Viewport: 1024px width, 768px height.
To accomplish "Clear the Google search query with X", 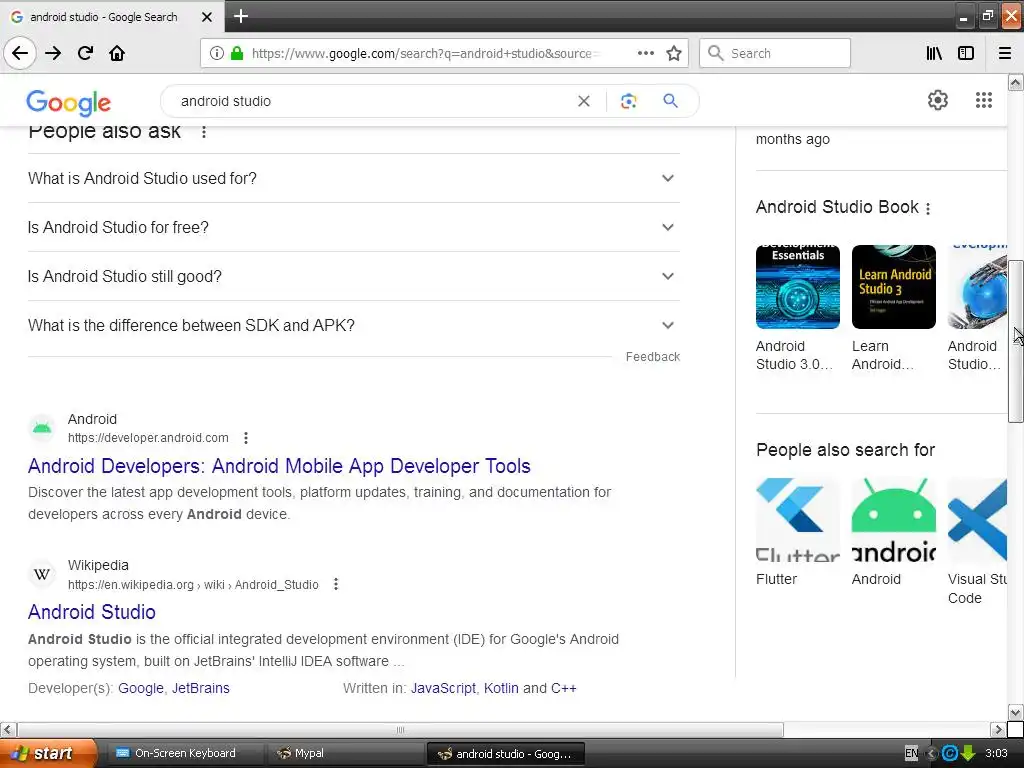I will click(x=584, y=101).
